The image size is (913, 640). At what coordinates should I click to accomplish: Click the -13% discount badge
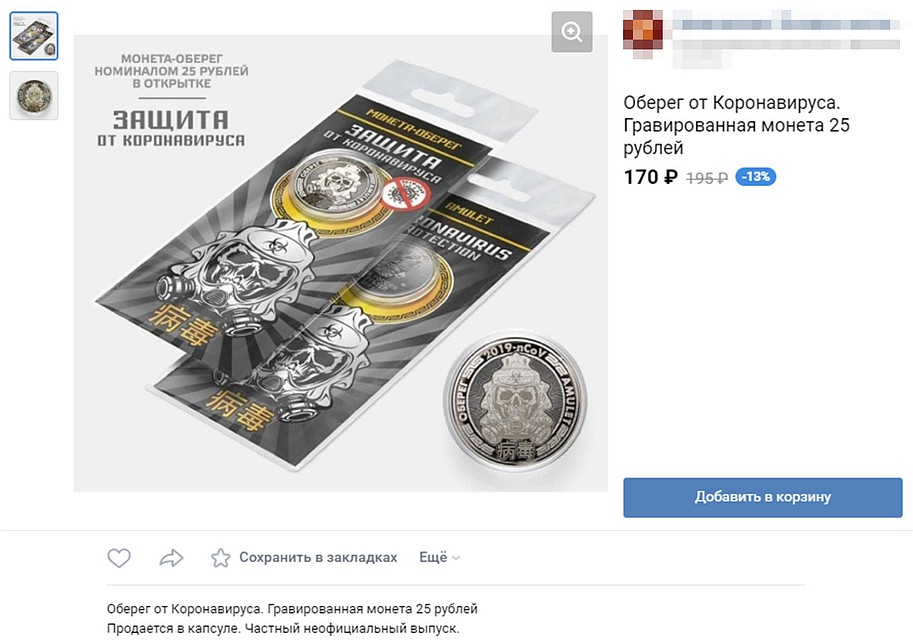pyautogui.click(x=756, y=176)
